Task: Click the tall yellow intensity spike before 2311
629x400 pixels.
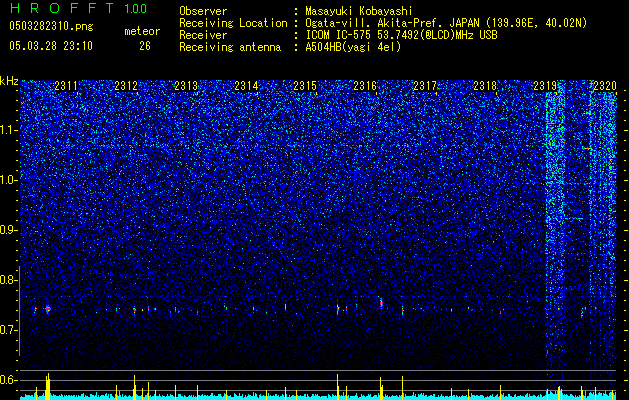Action: coord(48,386)
